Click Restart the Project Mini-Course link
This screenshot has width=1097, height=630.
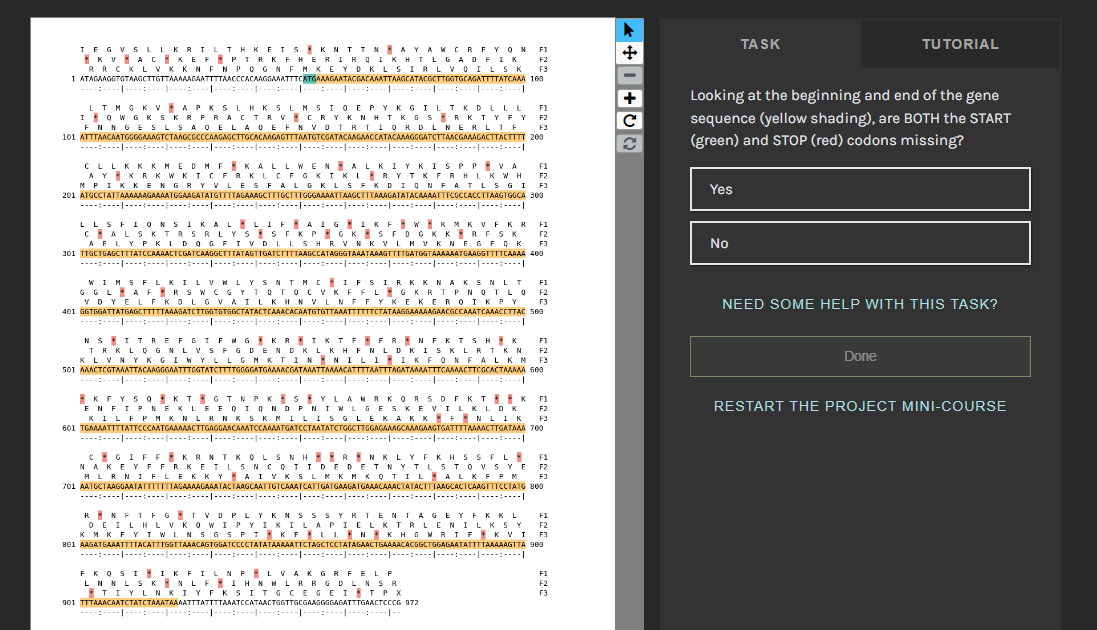coord(860,406)
